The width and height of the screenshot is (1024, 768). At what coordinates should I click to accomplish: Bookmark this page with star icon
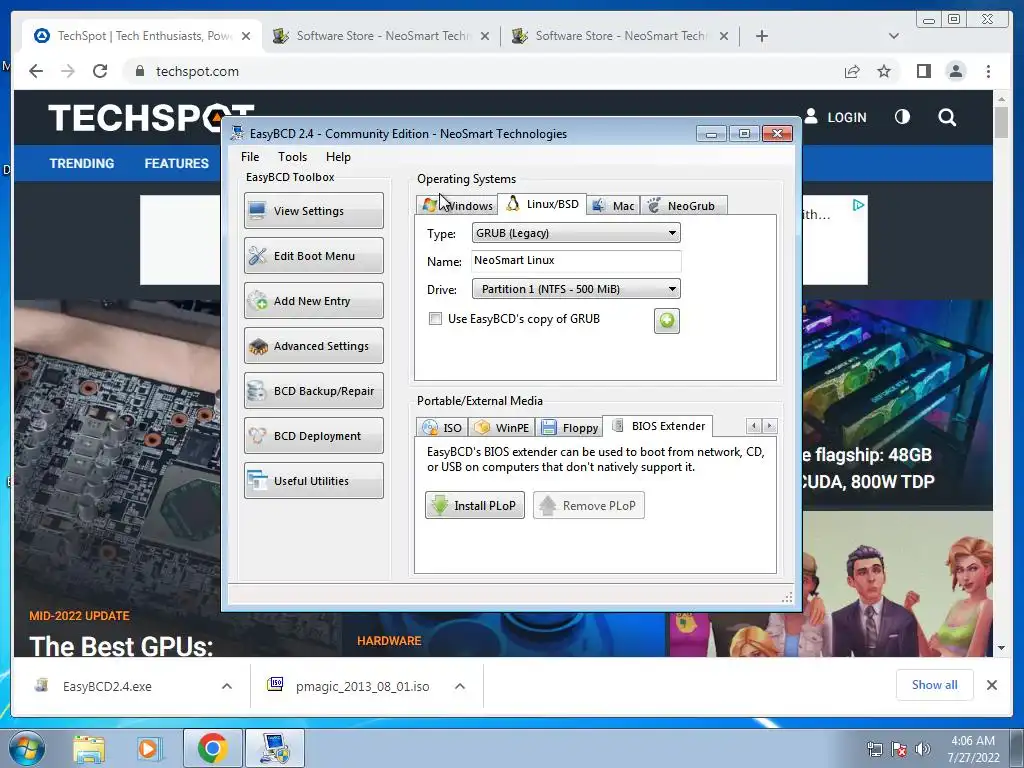click(884, 71)
